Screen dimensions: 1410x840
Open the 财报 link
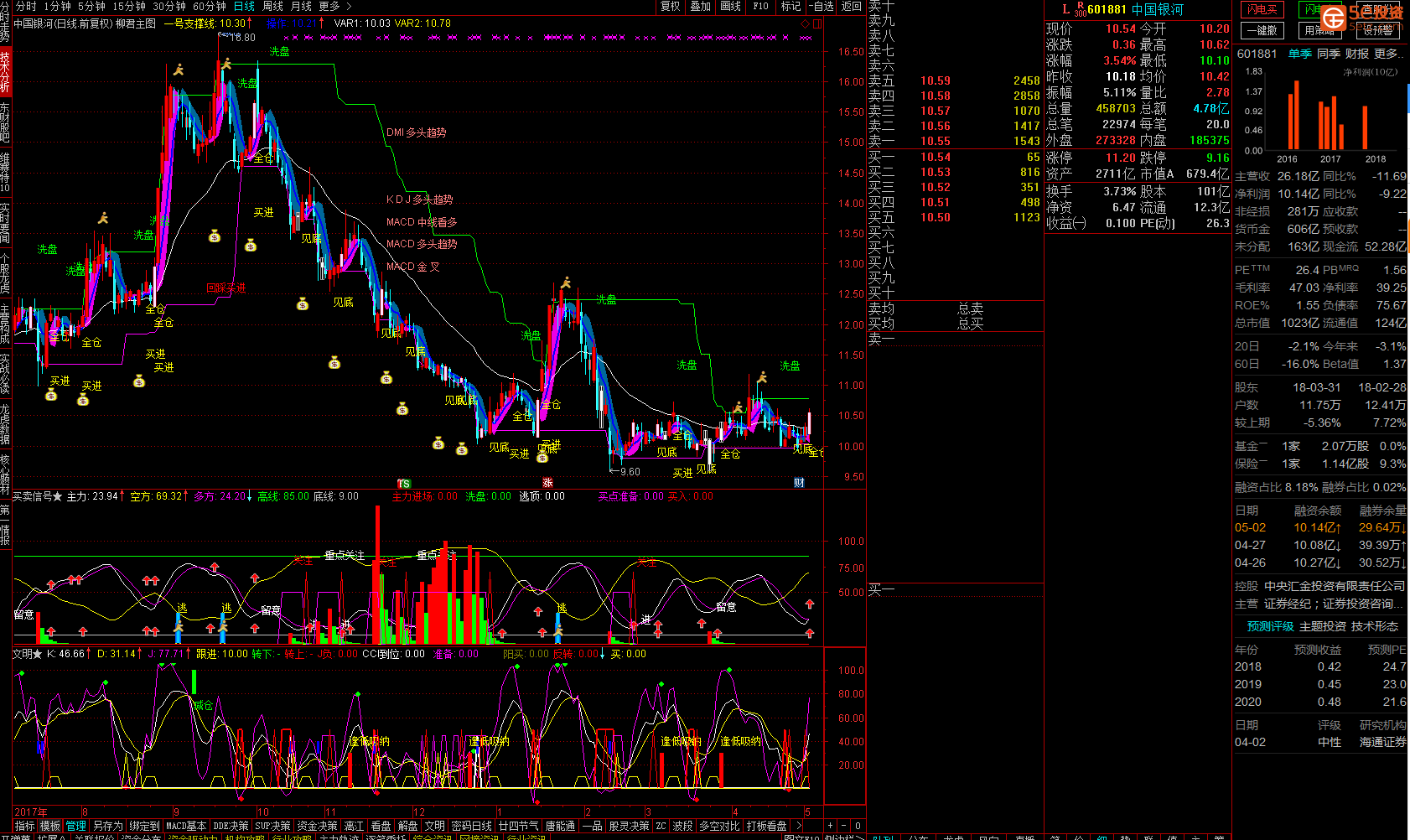click(x=1357, y=54)
